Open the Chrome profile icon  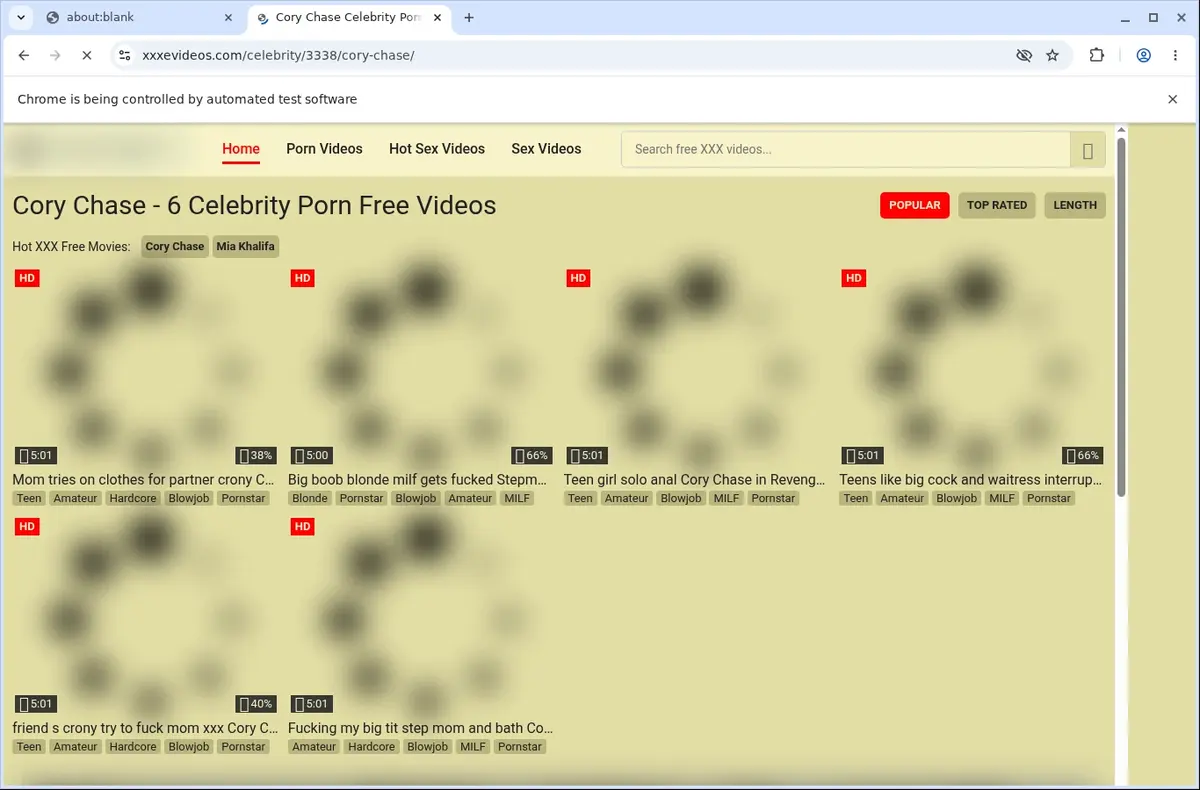tap(1144, 56)
